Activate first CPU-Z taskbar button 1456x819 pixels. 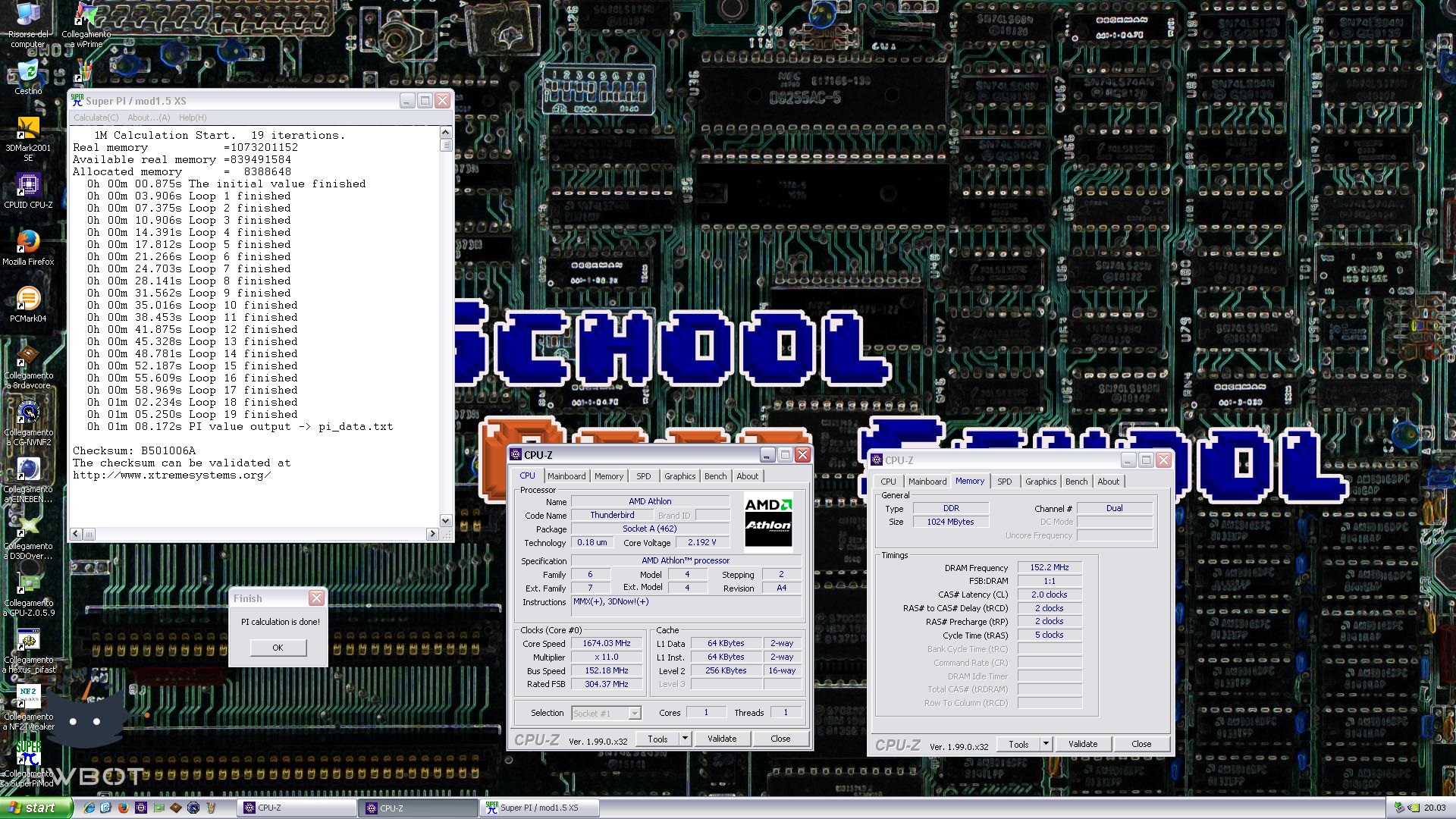pyautogui.click(x=297, y=808)
